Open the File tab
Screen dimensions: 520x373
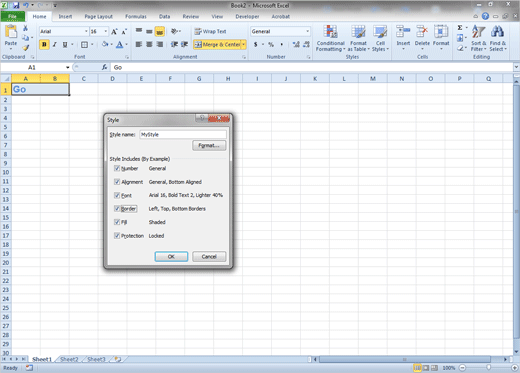click(13, 16)
